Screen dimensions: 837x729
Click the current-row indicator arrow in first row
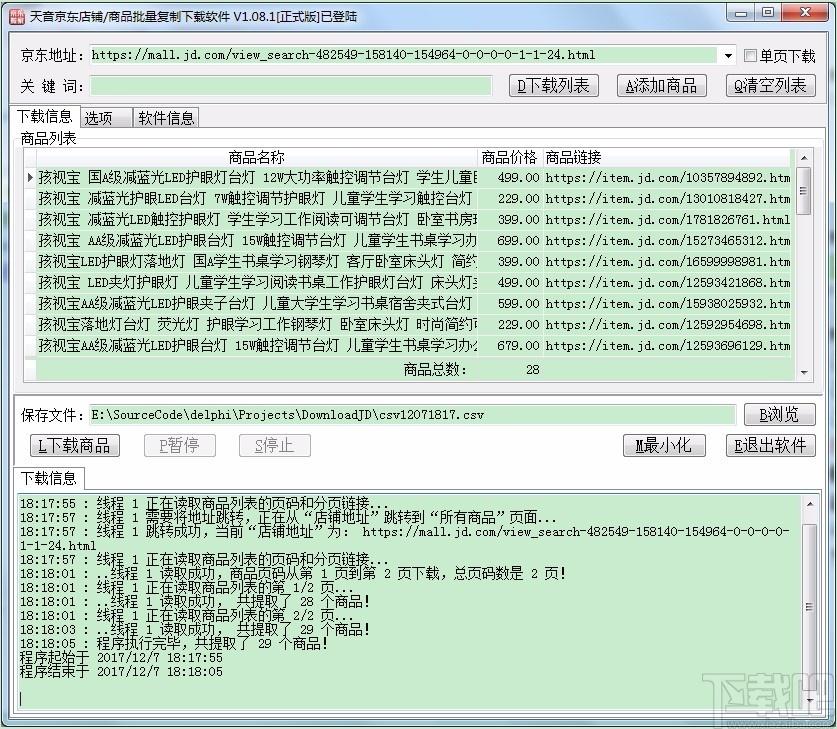30,177
